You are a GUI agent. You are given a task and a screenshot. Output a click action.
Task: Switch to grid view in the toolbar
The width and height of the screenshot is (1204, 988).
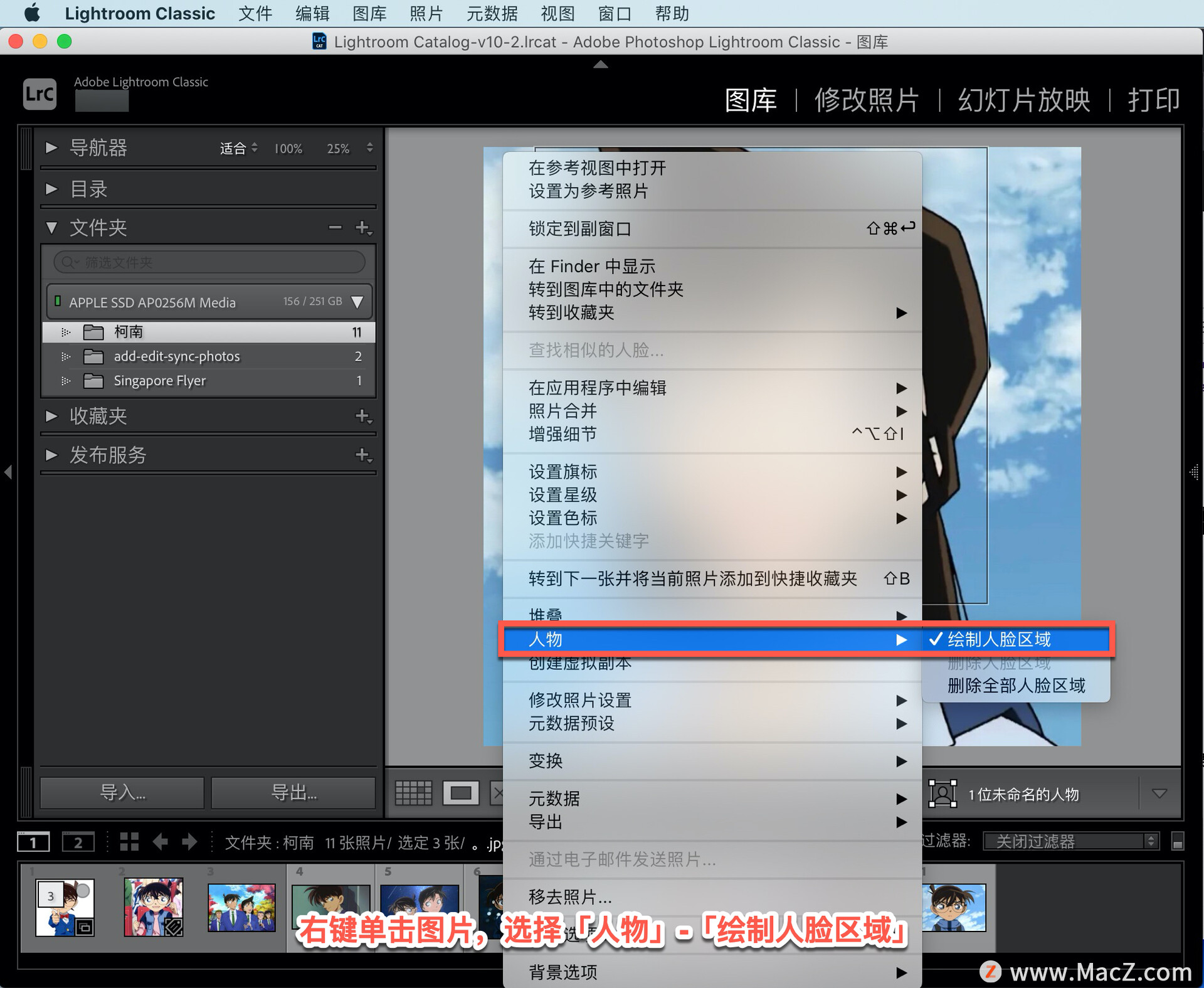[x=413, y=793]
